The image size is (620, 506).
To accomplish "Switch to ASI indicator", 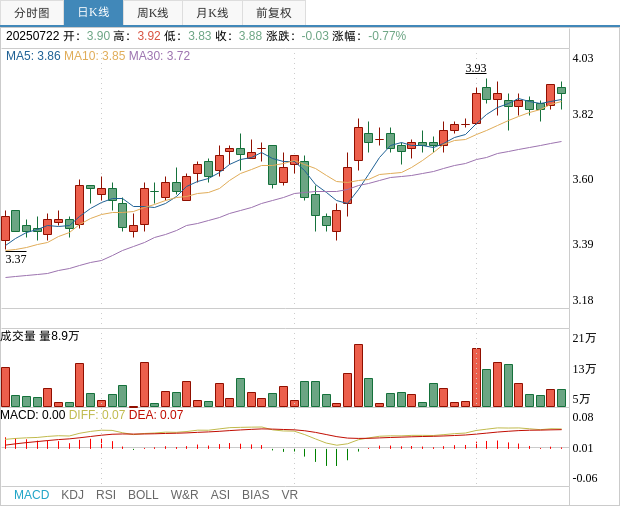I will coord(220,495).
